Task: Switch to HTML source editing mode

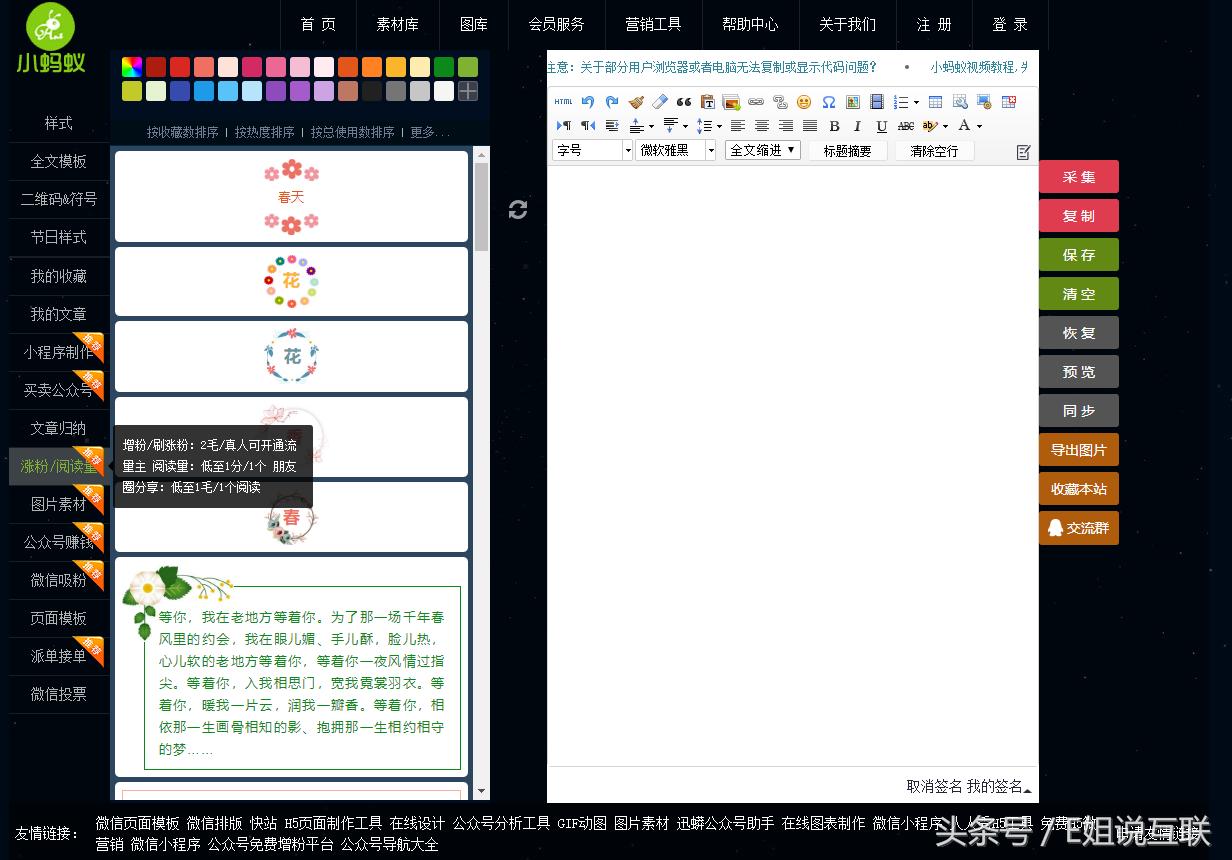Action: pos(562,102)
